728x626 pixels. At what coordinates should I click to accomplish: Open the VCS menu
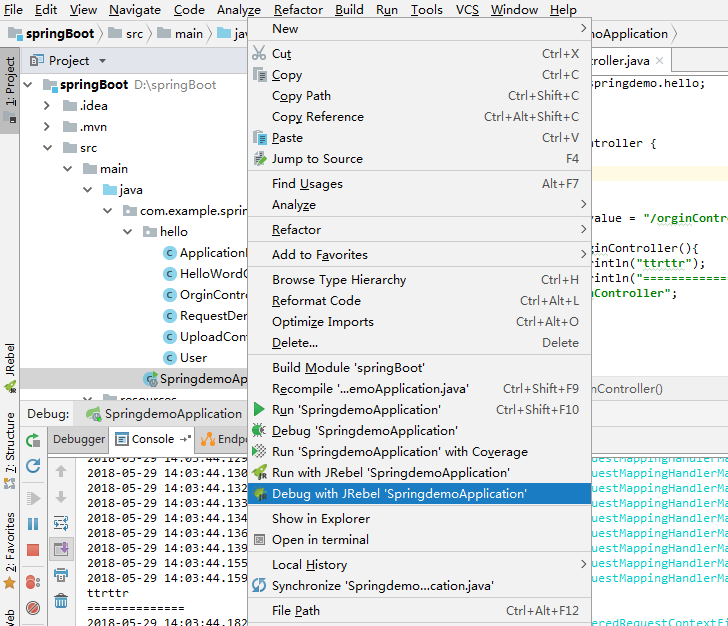(467, 10)
